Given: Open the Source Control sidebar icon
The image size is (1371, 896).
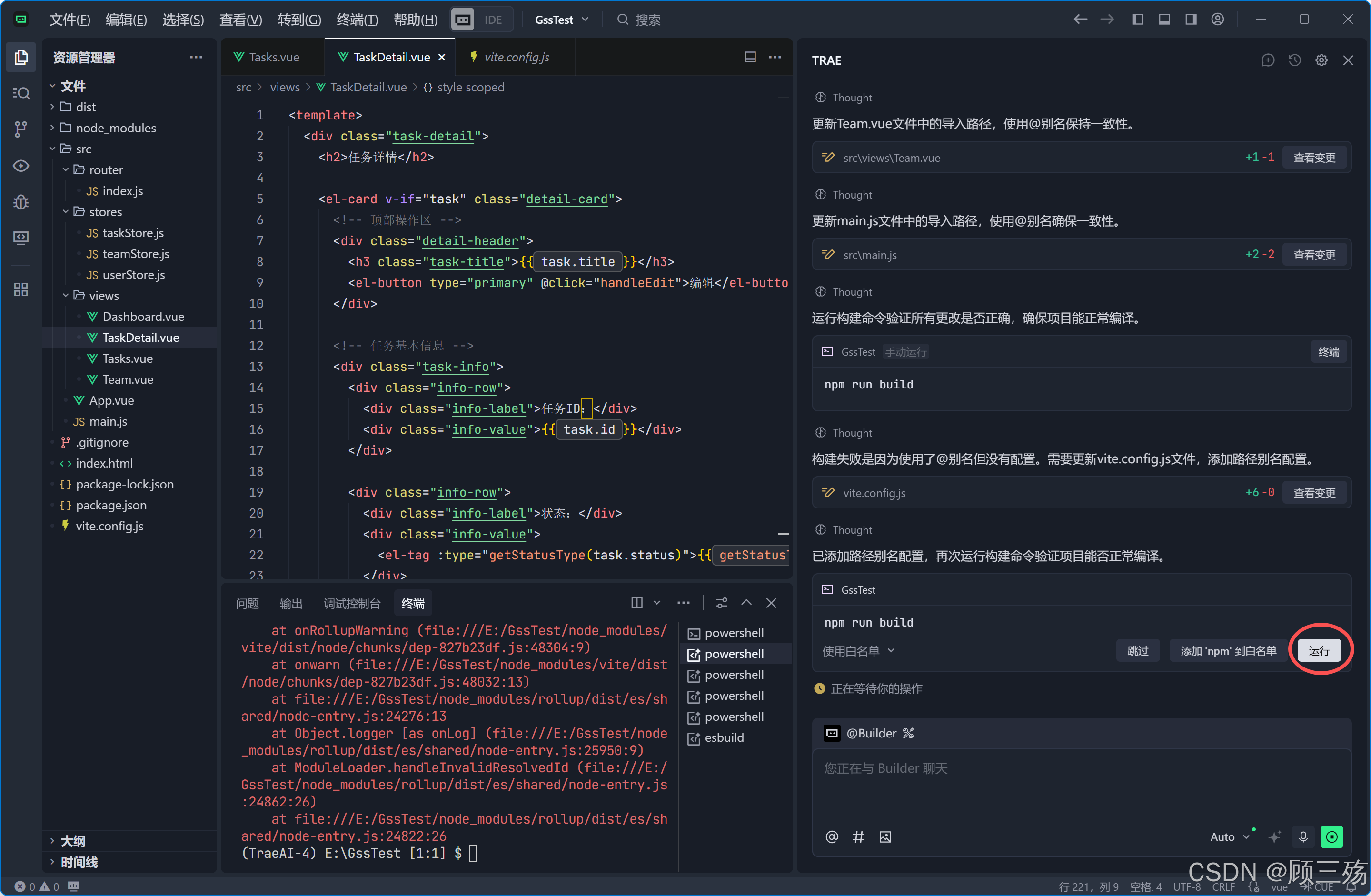Looking at the screenshot, I should tap(21, 129).
